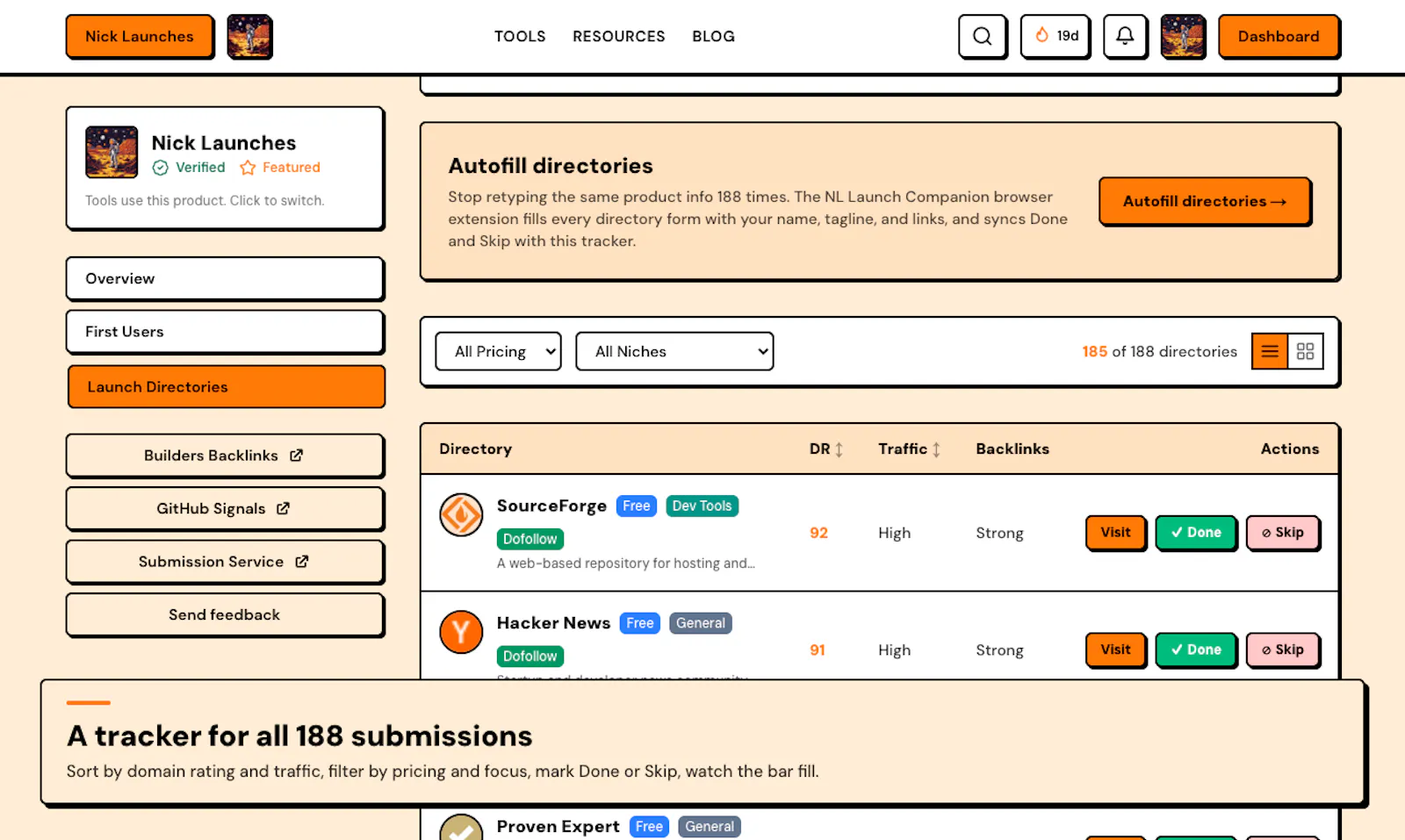Click the Nick Launches product card
The height and width of the screenshot is (840, 1405).
225,168
